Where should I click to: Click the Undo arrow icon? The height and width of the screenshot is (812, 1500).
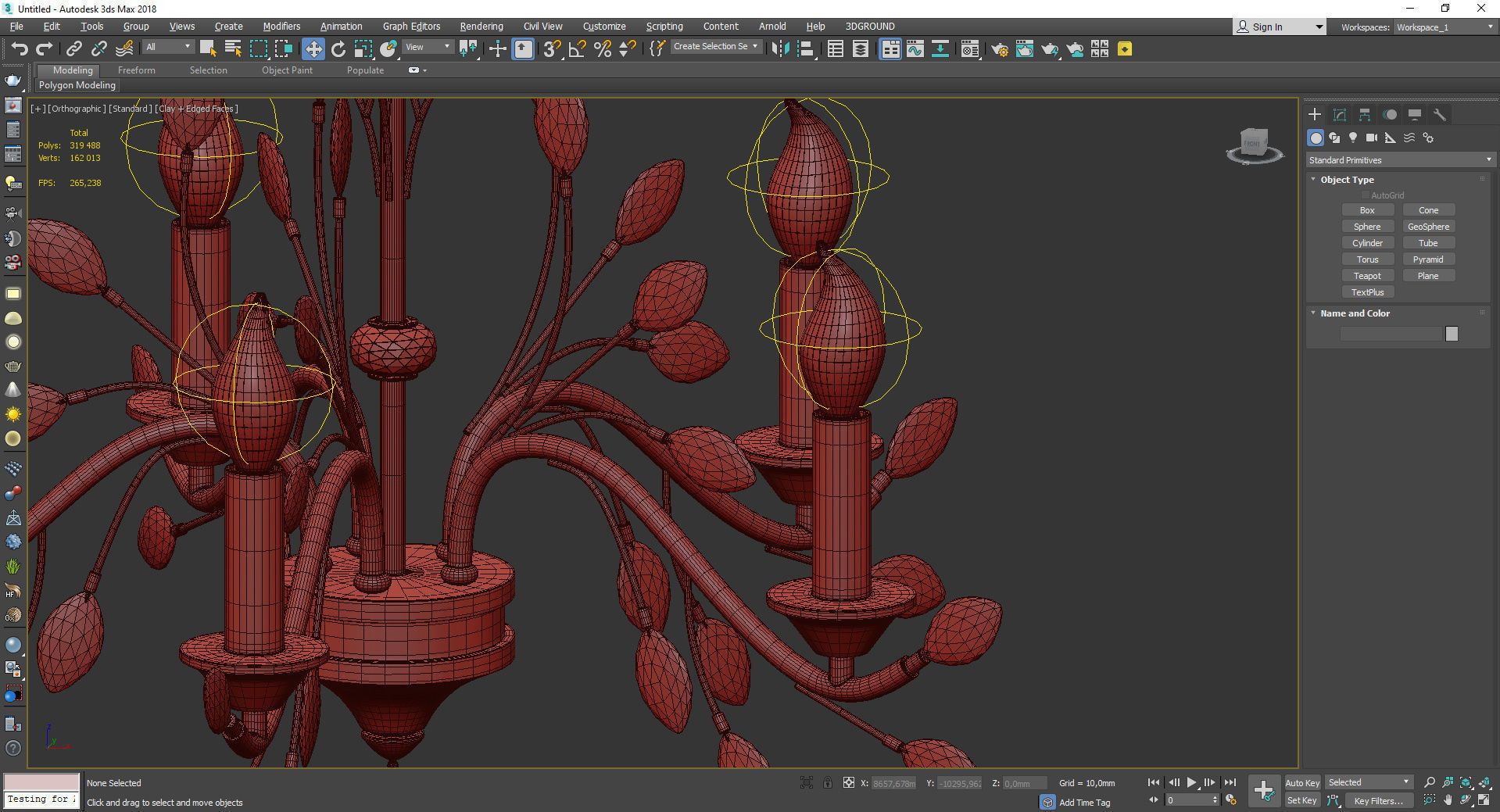pos(20,48)
